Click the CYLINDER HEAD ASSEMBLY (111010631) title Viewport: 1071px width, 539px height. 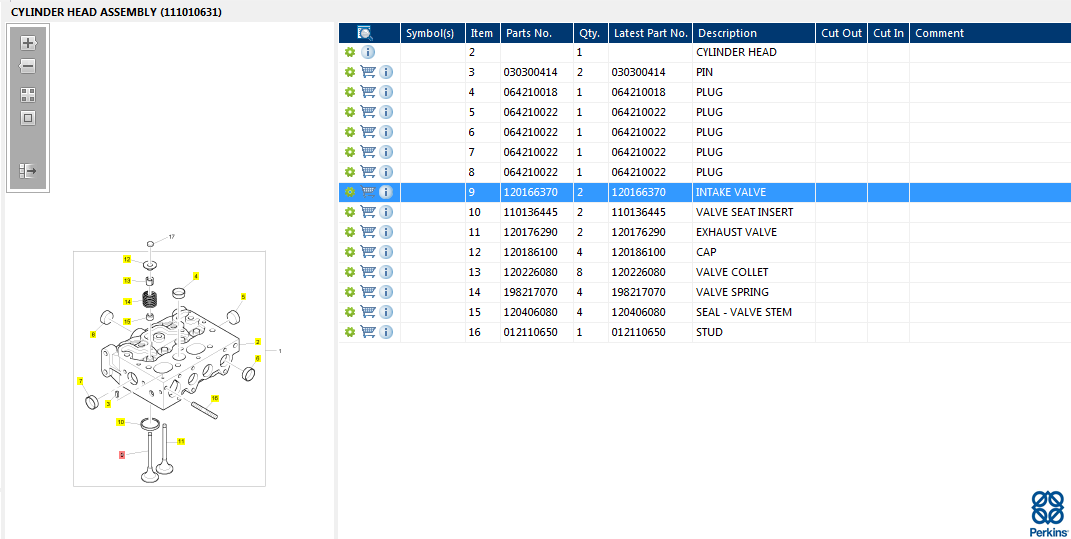tap(116, 12)
